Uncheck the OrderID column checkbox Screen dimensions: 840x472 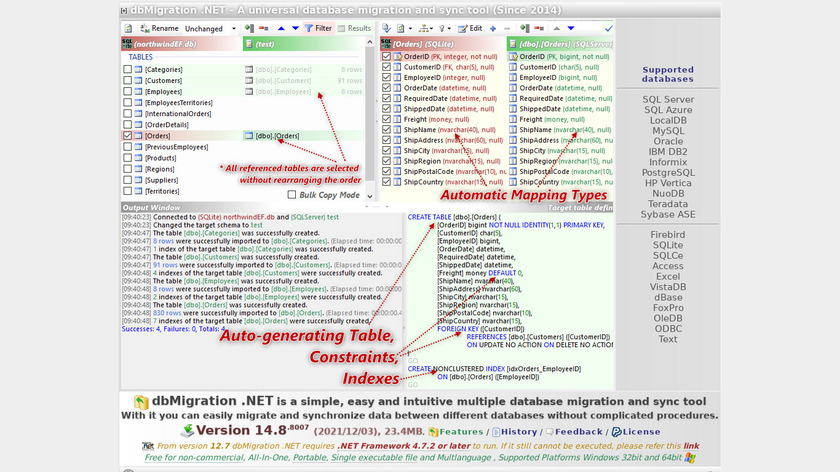coord(386,56)
